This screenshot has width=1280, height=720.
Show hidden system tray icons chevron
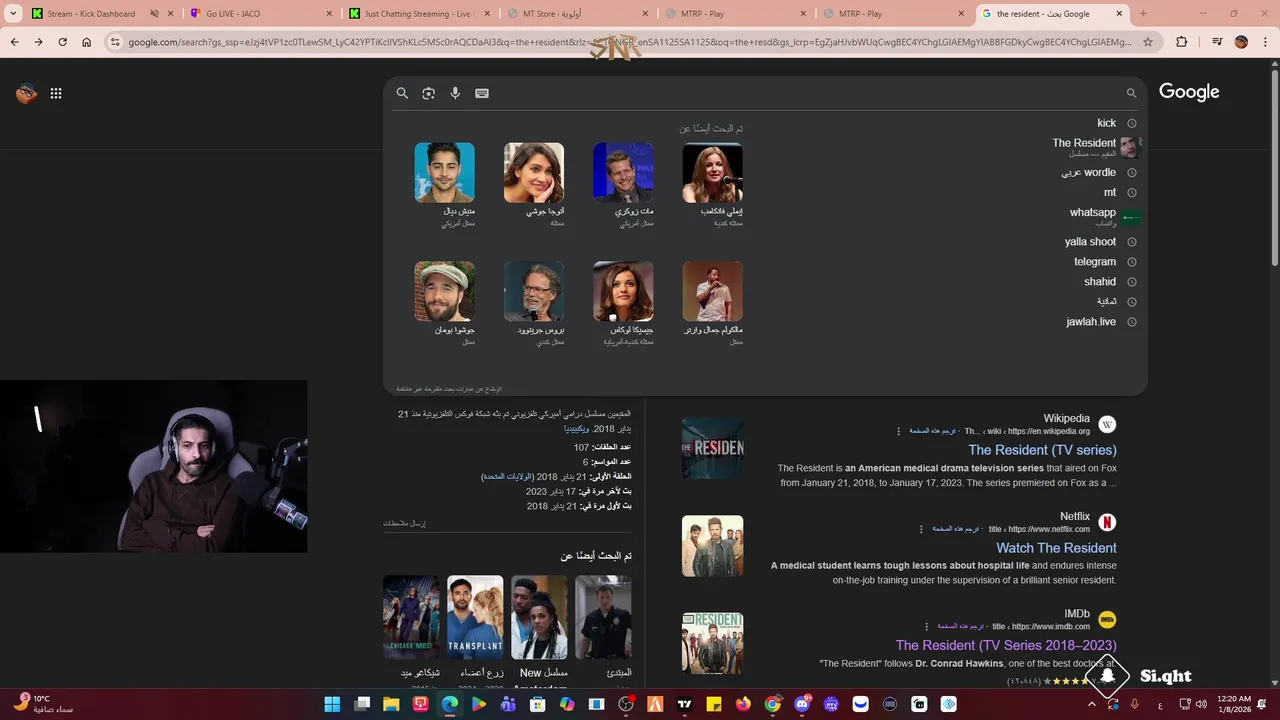[1092, 704]
